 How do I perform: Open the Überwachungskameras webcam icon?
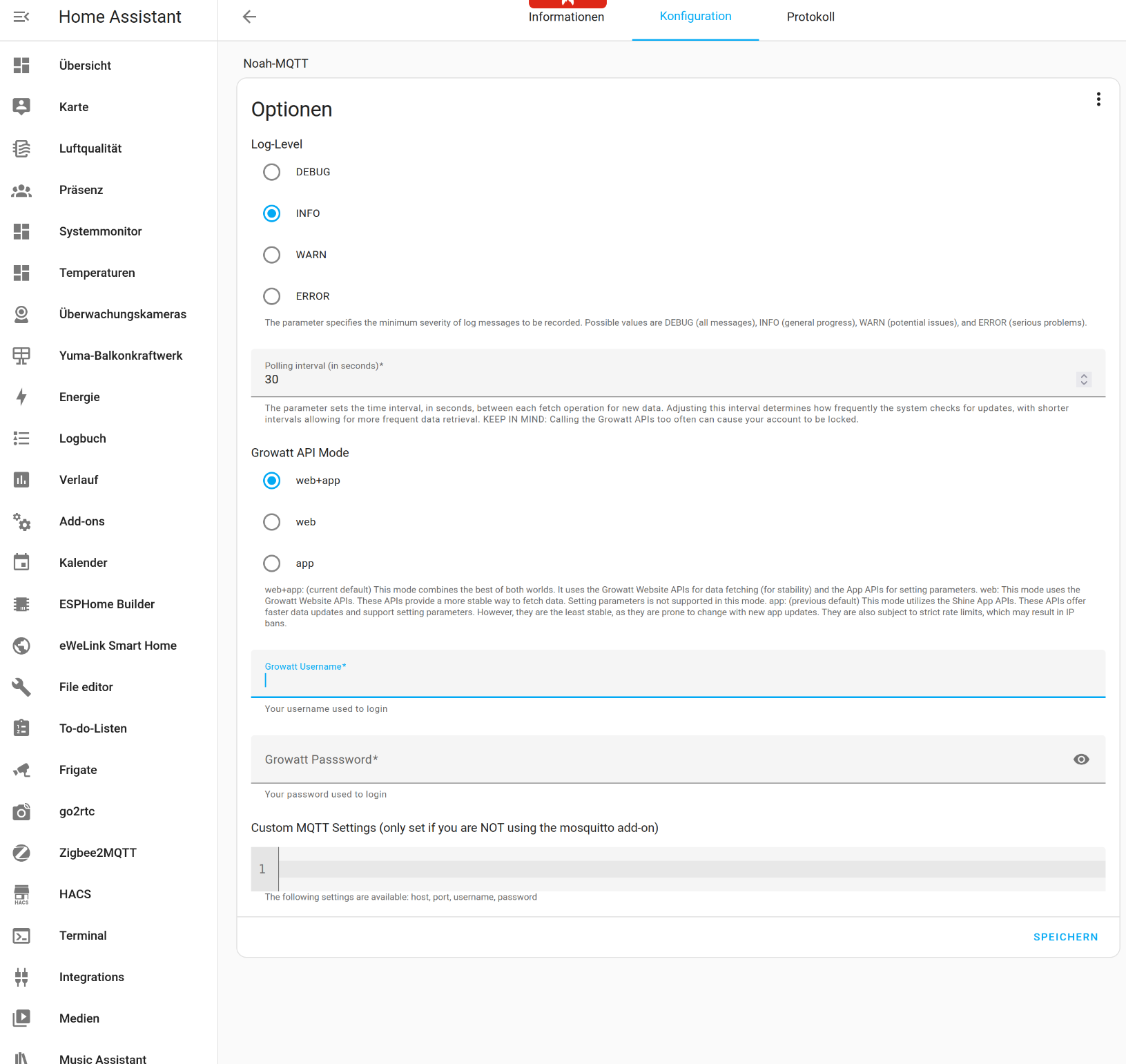[x=21, y=314]
